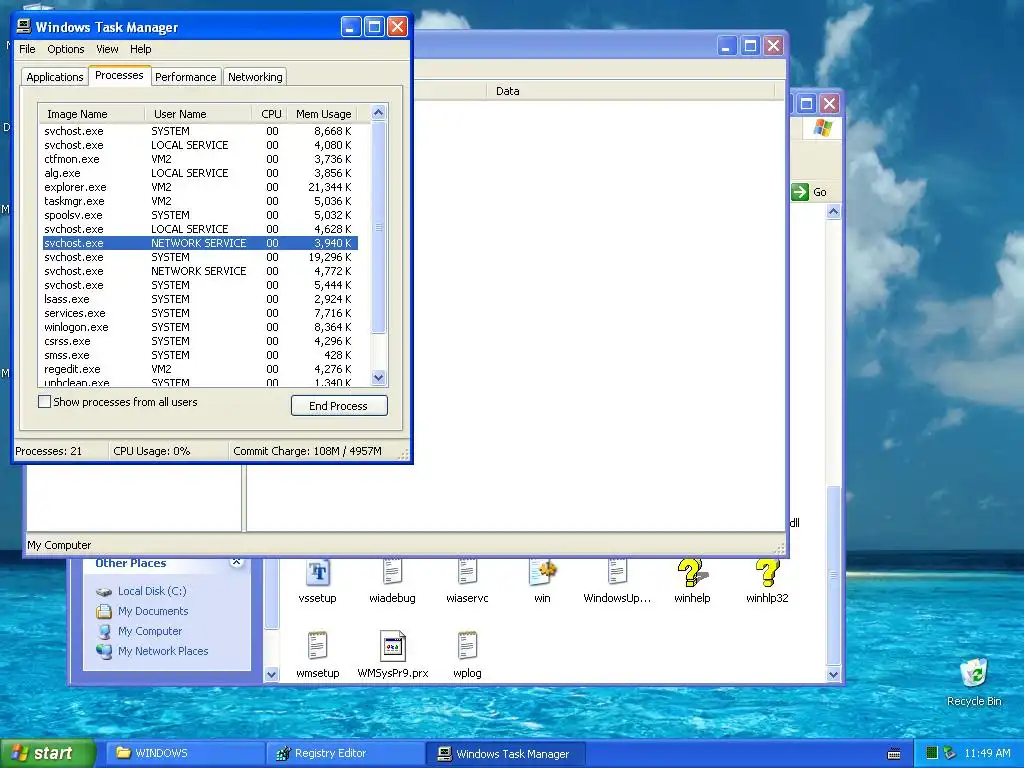
Task: Select the alg.exe process row
Action: (199, 173)
